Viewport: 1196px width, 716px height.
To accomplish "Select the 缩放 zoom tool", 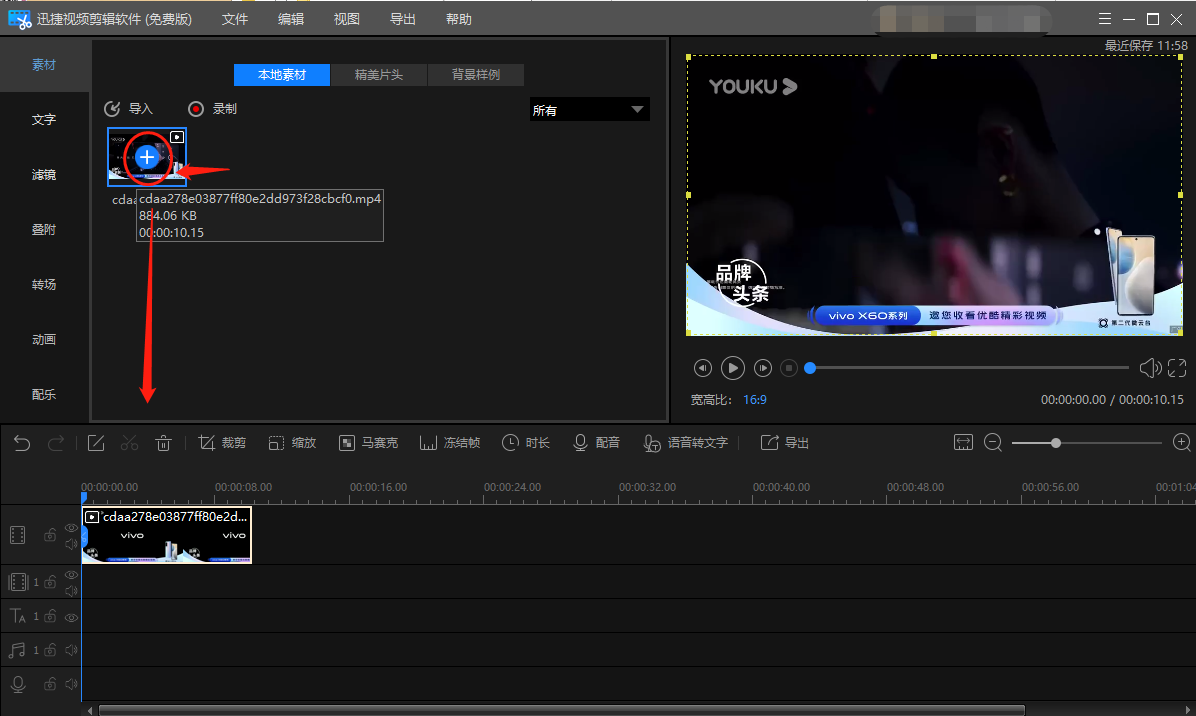I will click(x=292, y=443).
